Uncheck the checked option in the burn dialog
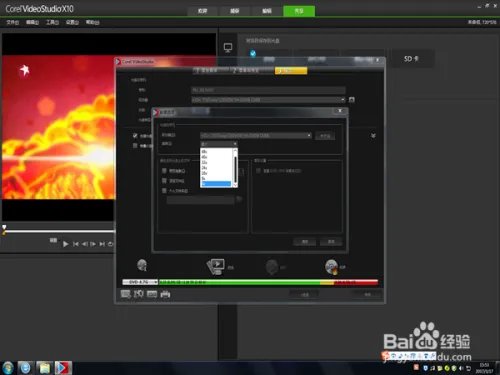Image resolution: width=500 pixels, height=375 pixels. pyautogui.click(x=135, y=136)
